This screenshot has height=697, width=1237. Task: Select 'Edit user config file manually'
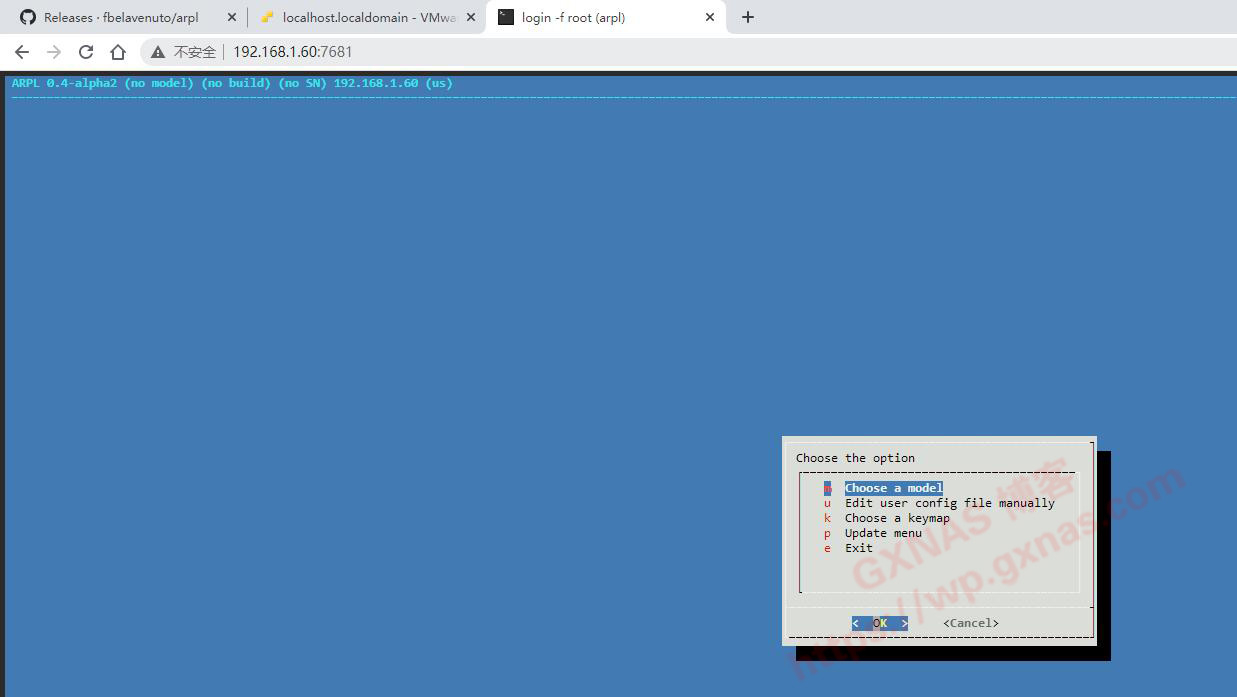coord(949,503)
